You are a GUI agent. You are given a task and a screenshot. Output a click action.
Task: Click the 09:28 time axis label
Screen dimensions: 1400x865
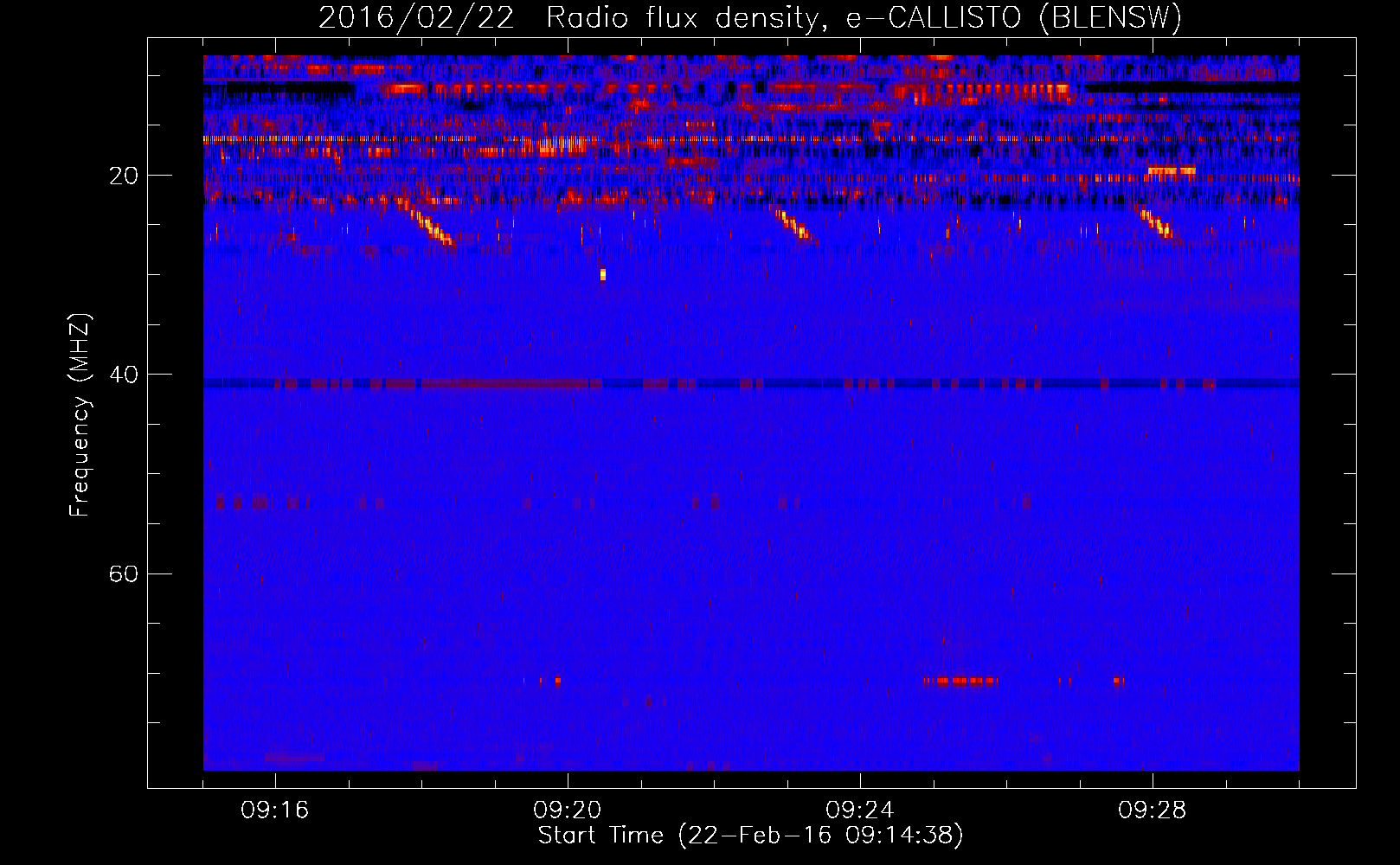(1153, 811)
